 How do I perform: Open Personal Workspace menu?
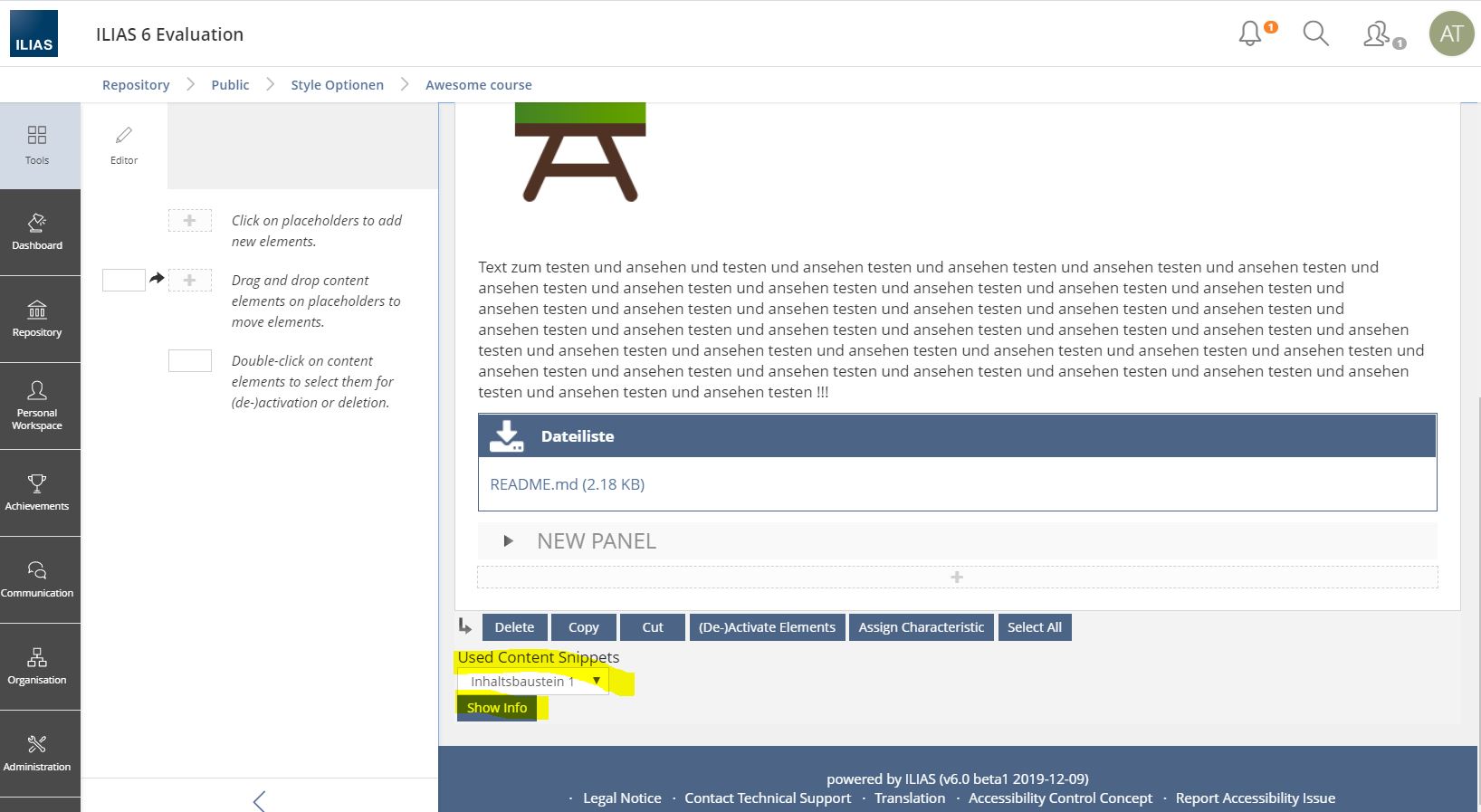37,406
